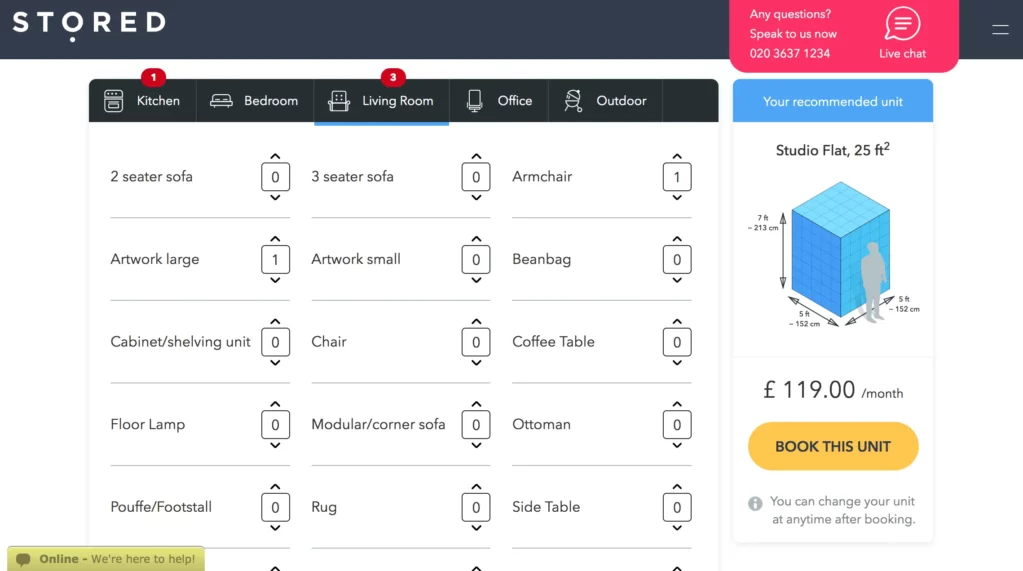This screenshot has width=1023, height=571.
Task: Increase Rug quantity
Action: pos(476,487)
